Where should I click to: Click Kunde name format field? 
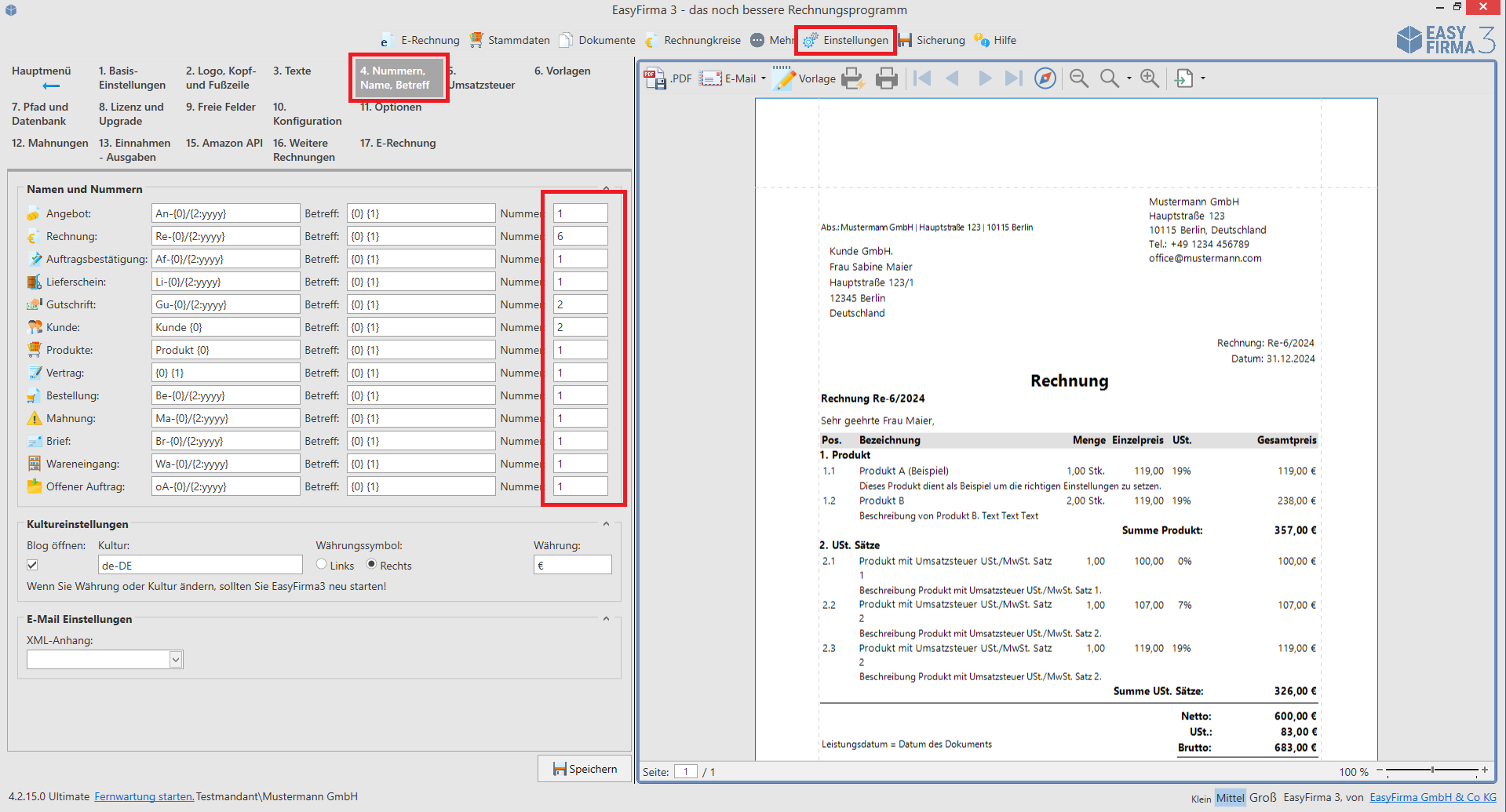pyautogui.click(x=225, y=327)
